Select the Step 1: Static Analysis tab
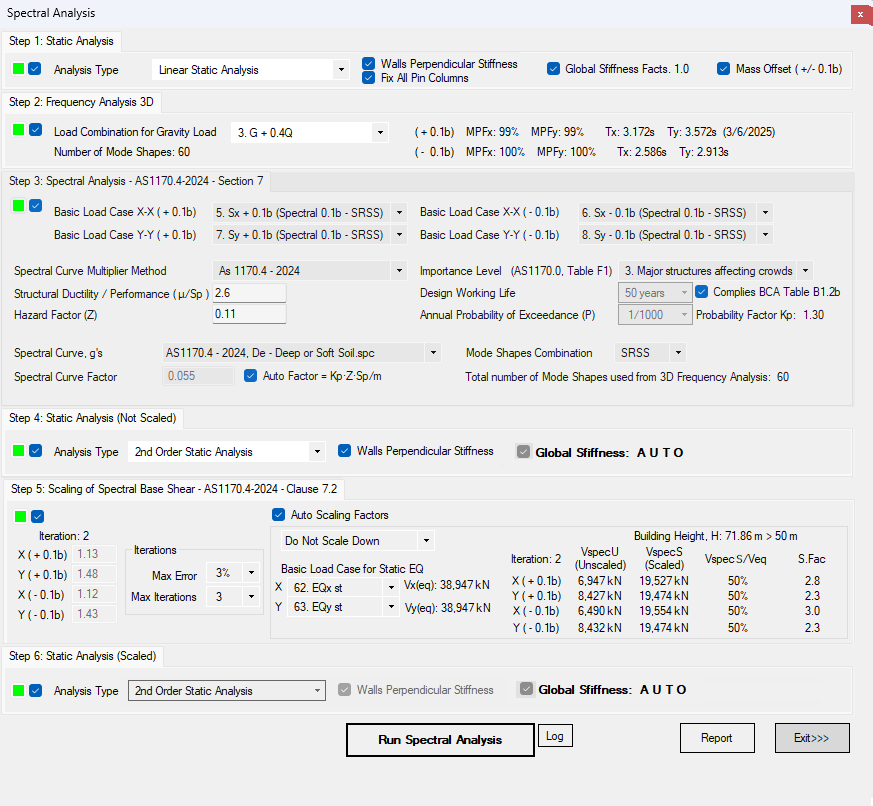 click(x=62, y=41)
